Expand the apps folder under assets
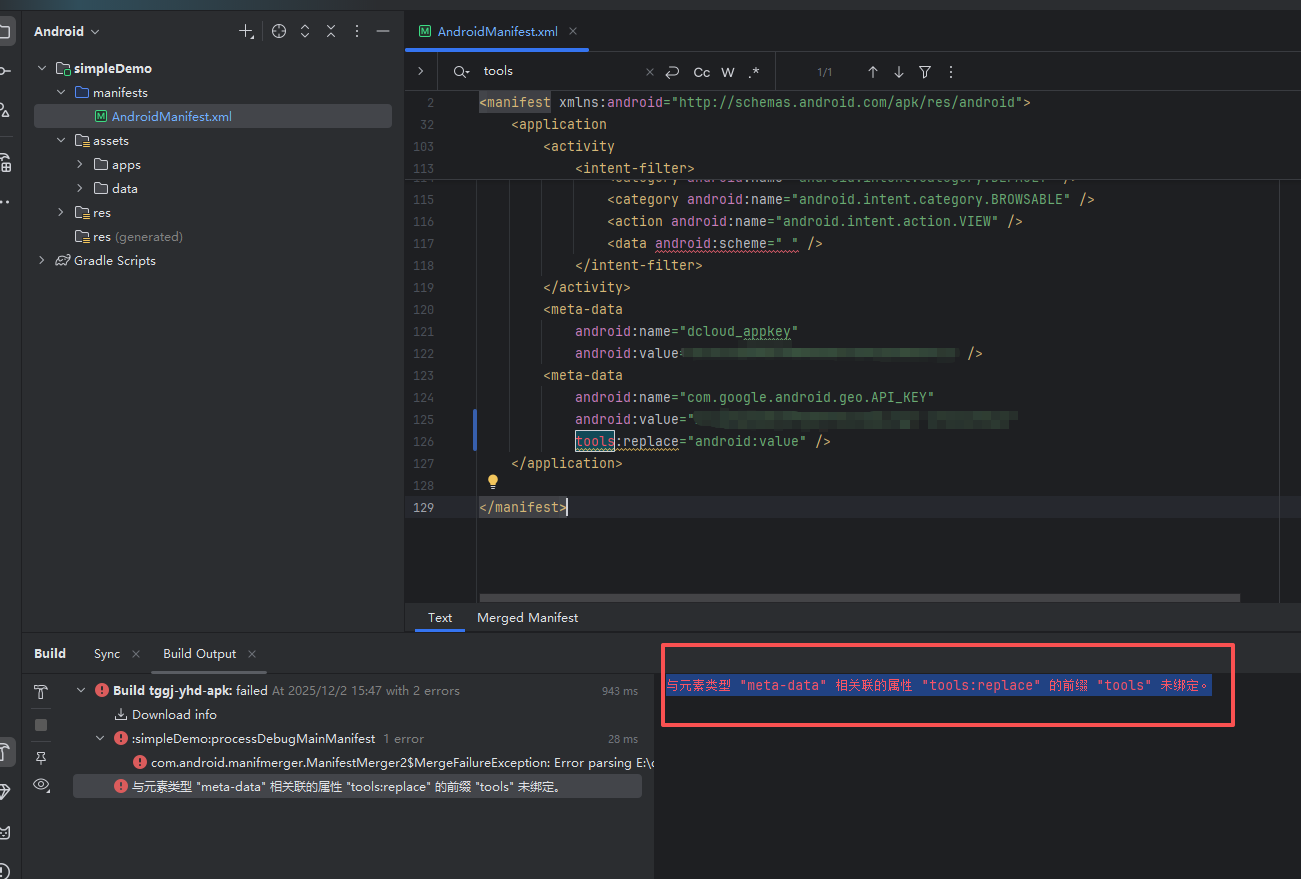Screen dimensions: 1301x879 coord(80,165)
